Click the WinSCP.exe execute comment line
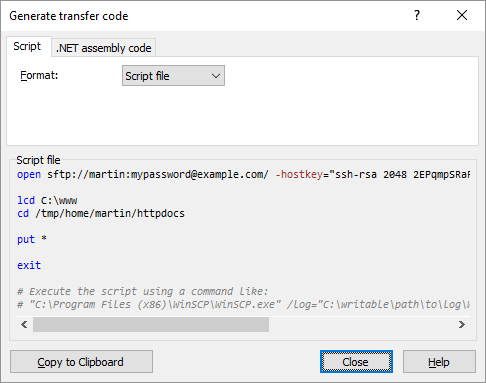 click(x=243, y=304)
